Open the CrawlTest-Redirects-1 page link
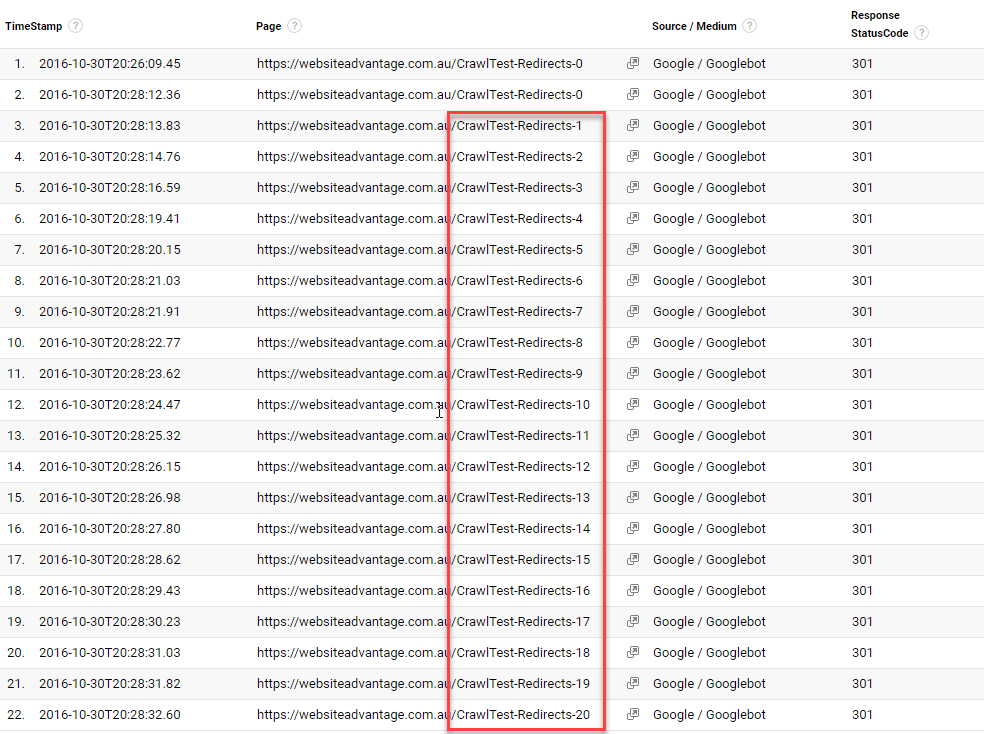This screenshot has height=734, width=984. pos(420,125)
